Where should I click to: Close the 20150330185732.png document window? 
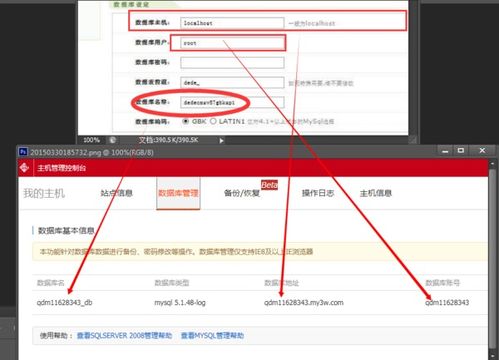pos(482,151)
